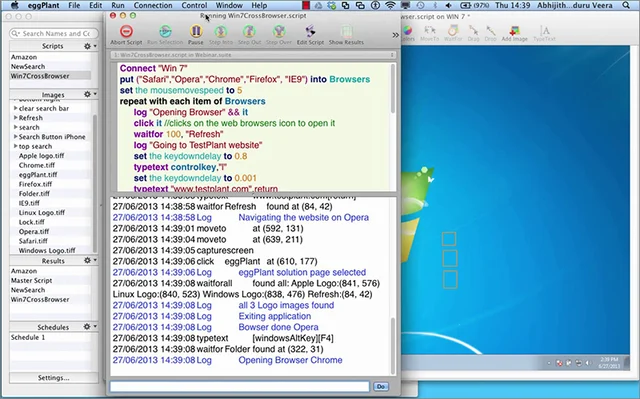Select the Firefox.tiff image

tap(35, 184)
